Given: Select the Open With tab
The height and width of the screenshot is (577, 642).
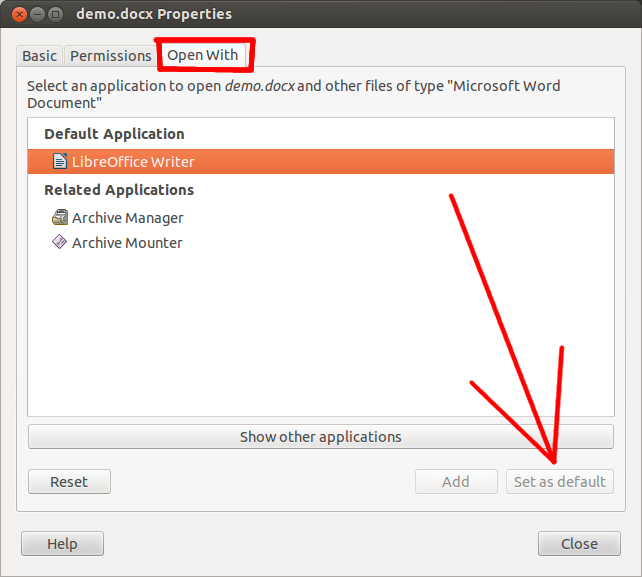Looking at the screenshot, I should click(x=203, y=55).
